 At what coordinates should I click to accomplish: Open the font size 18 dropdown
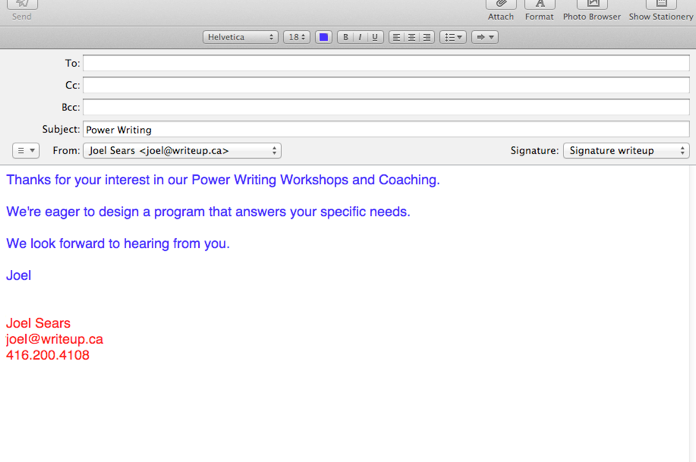pos(297,37)
